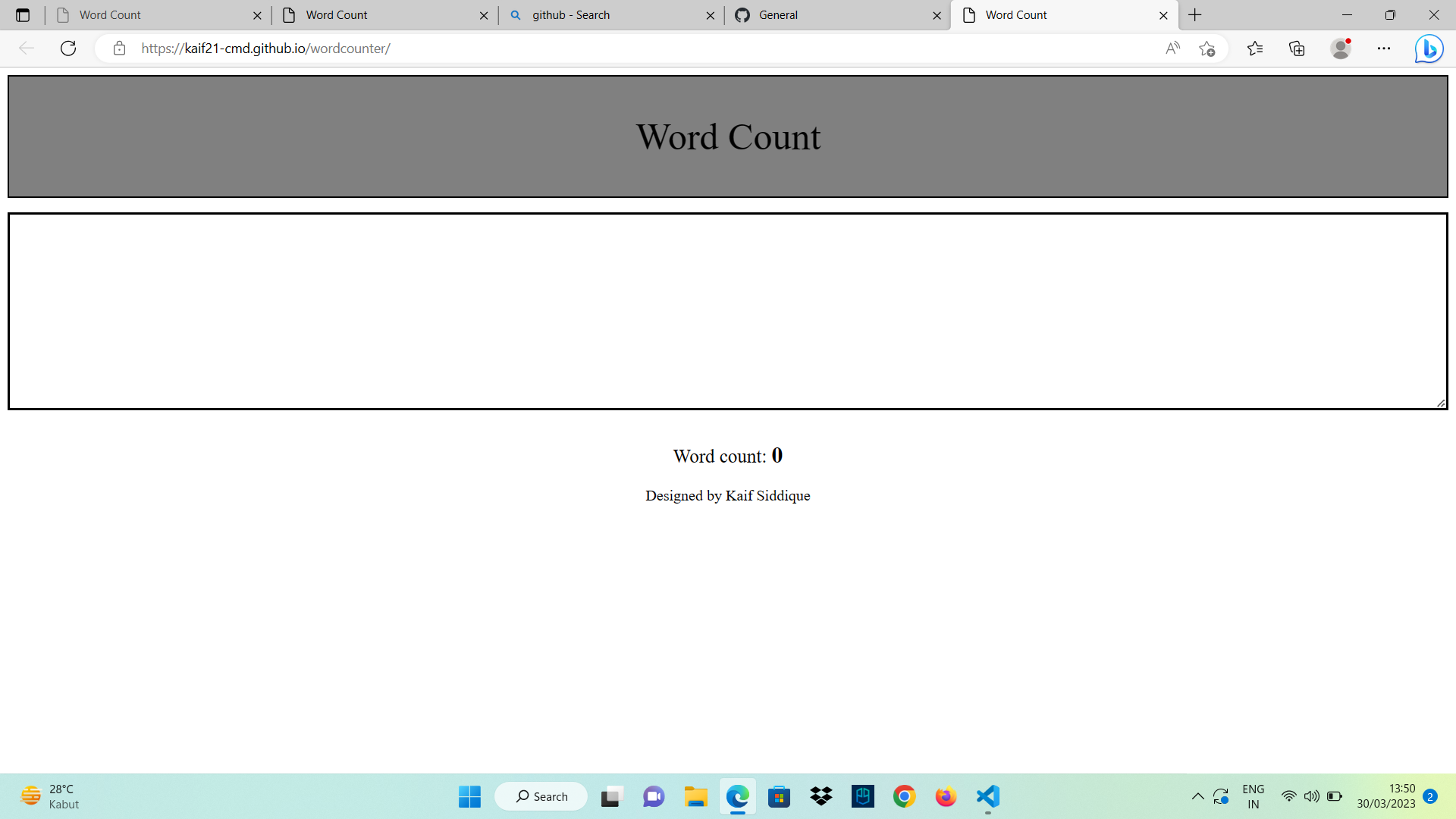Open File Explorer from the taskbar
1456x819 pixels.
[x=695, y=796]
